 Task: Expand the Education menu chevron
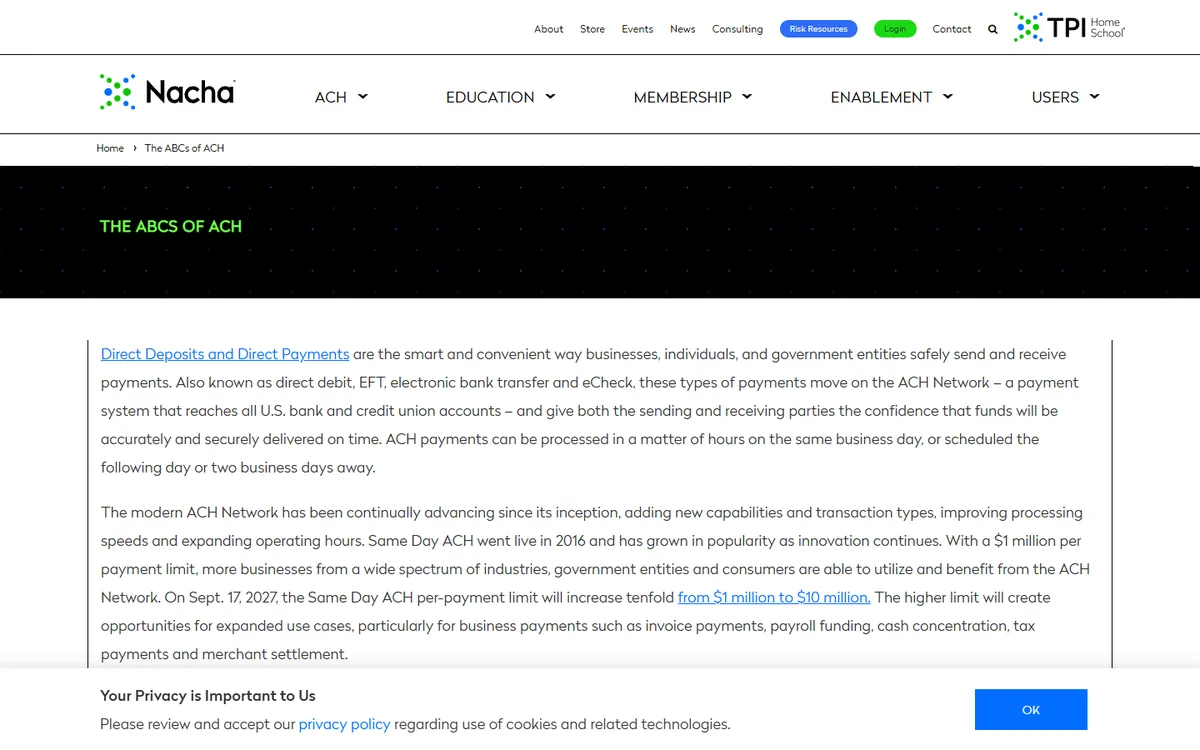click(550, 97)
